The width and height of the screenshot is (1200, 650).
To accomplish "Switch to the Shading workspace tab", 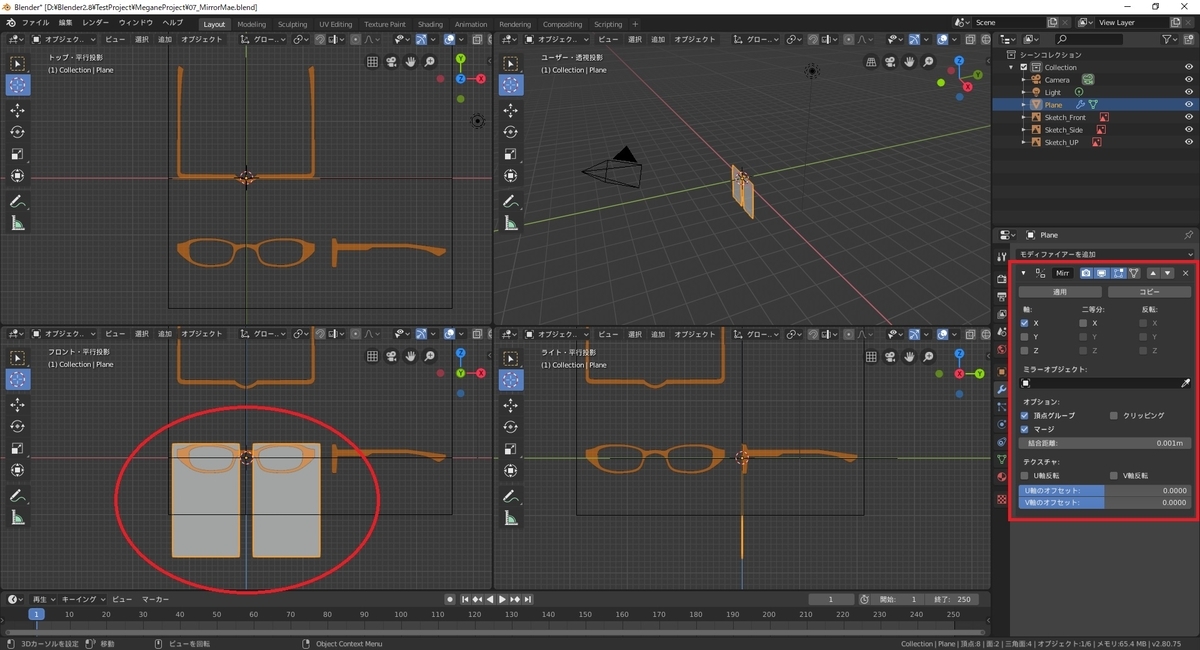I will [x=430, y=24].
